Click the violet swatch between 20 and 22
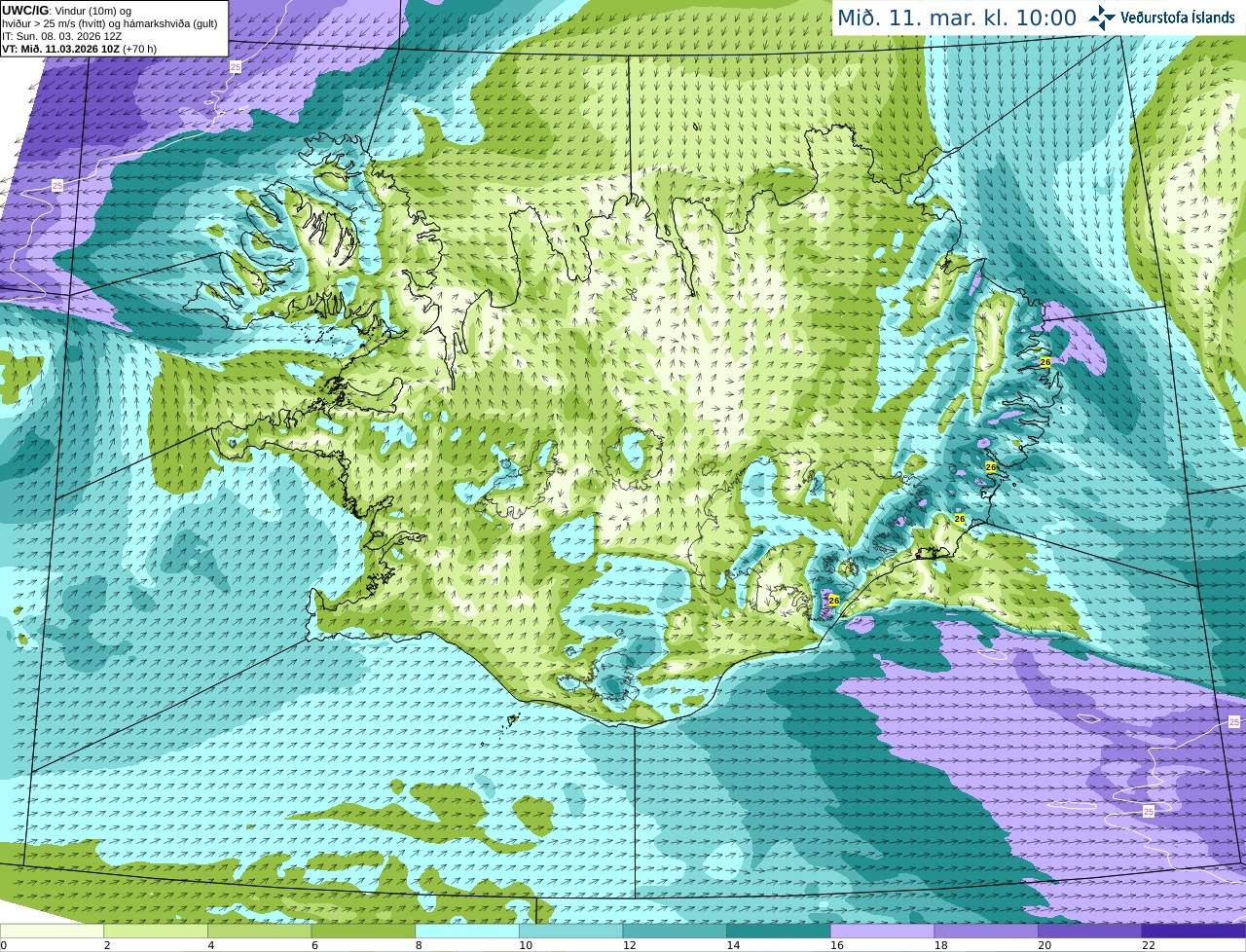Image resolution: width=1246 pixels, height=952 pixels. [1090, 931]
